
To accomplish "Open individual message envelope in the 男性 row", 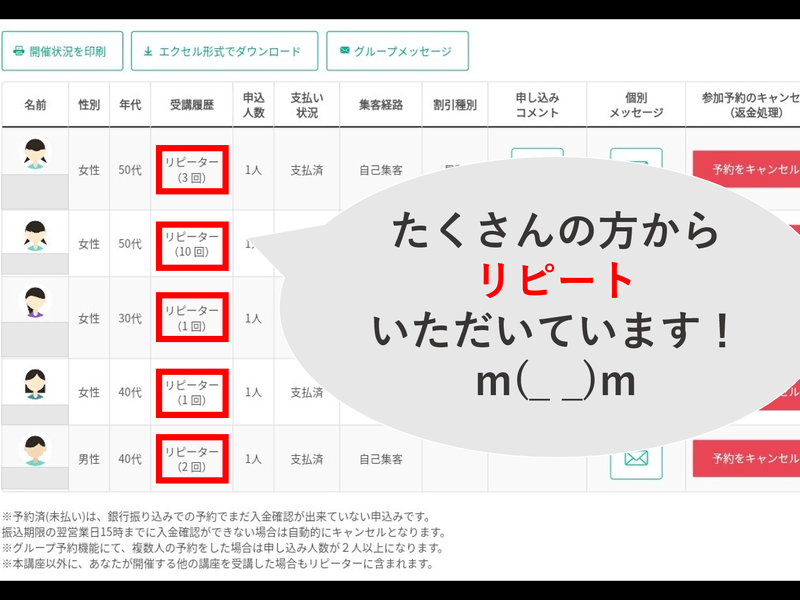I will click(x=636, y=458).
